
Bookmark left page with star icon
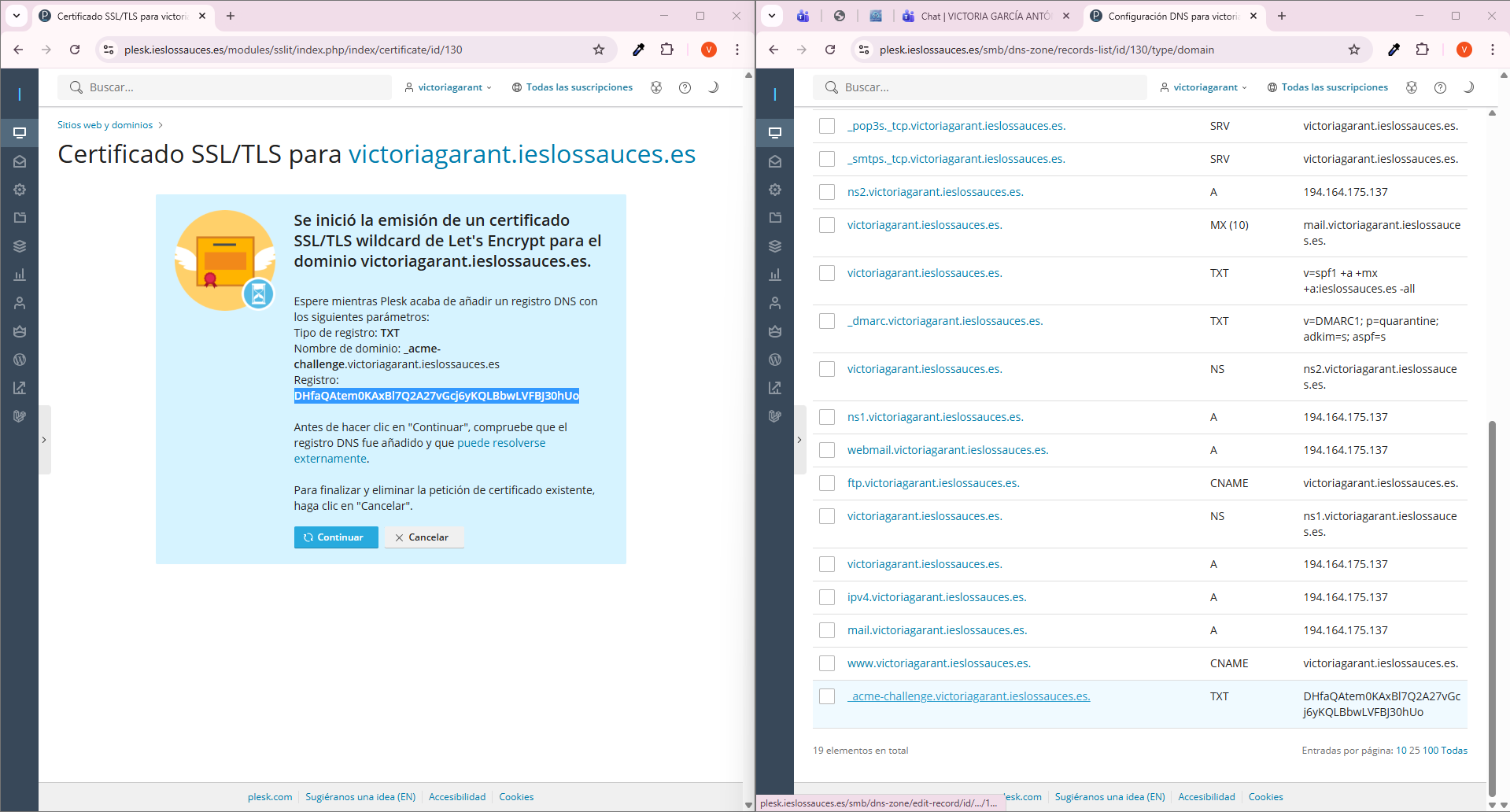click(599, 50)
